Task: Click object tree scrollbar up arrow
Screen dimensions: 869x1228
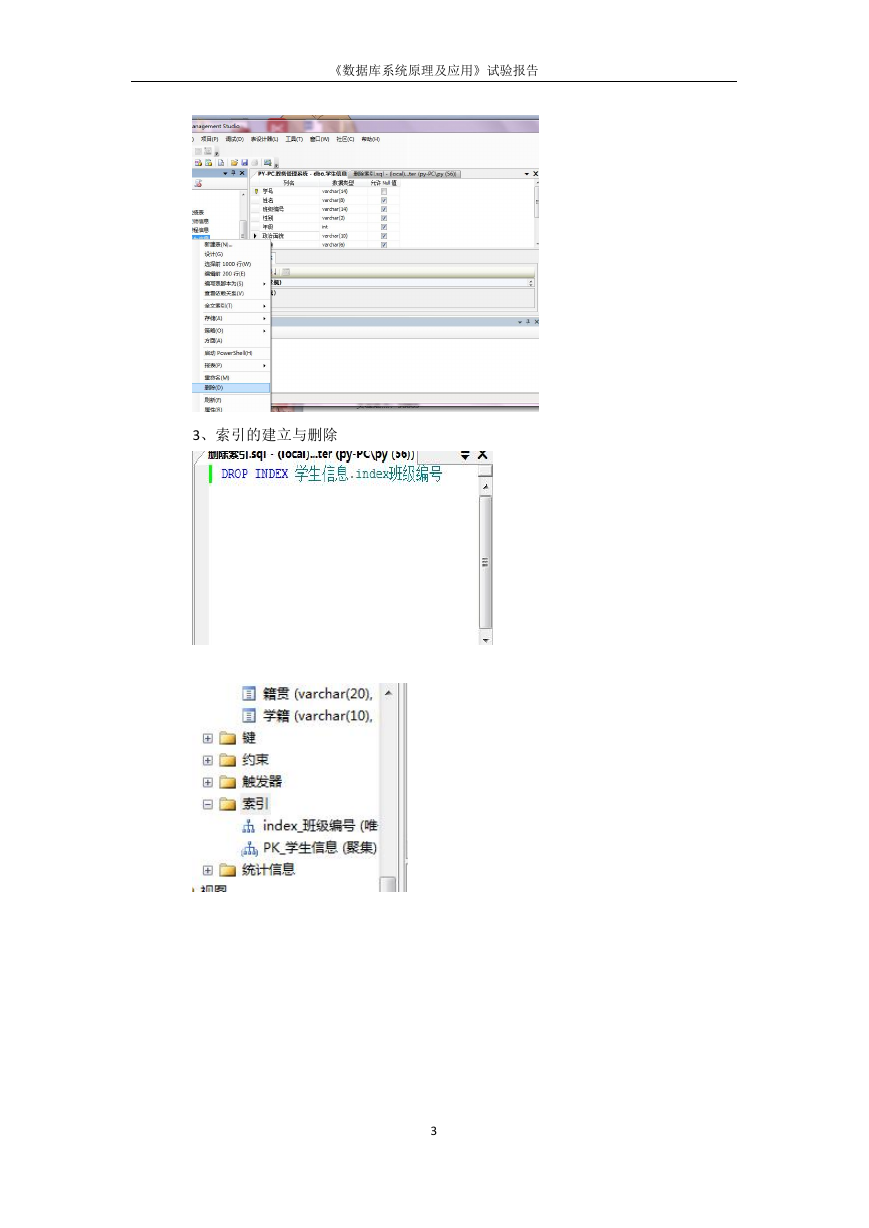Action: 389,691
